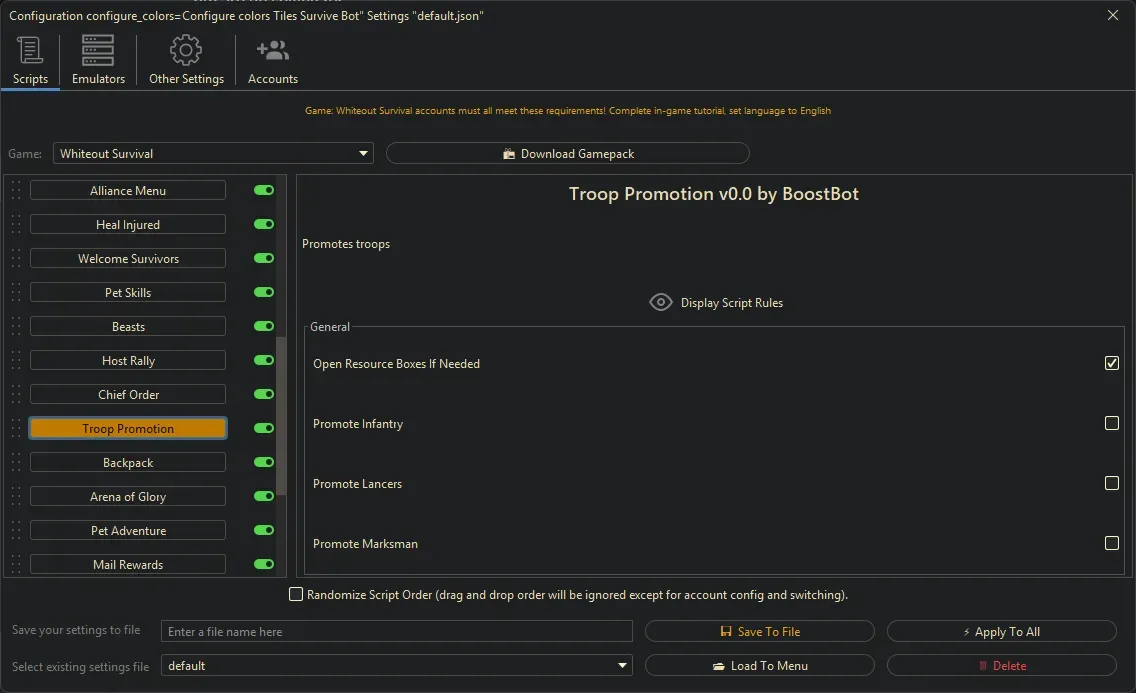Image resolution: width=1136 pixels, height=693 pixels.
Task: Click the file name input field
Action: tap(397, 632)
